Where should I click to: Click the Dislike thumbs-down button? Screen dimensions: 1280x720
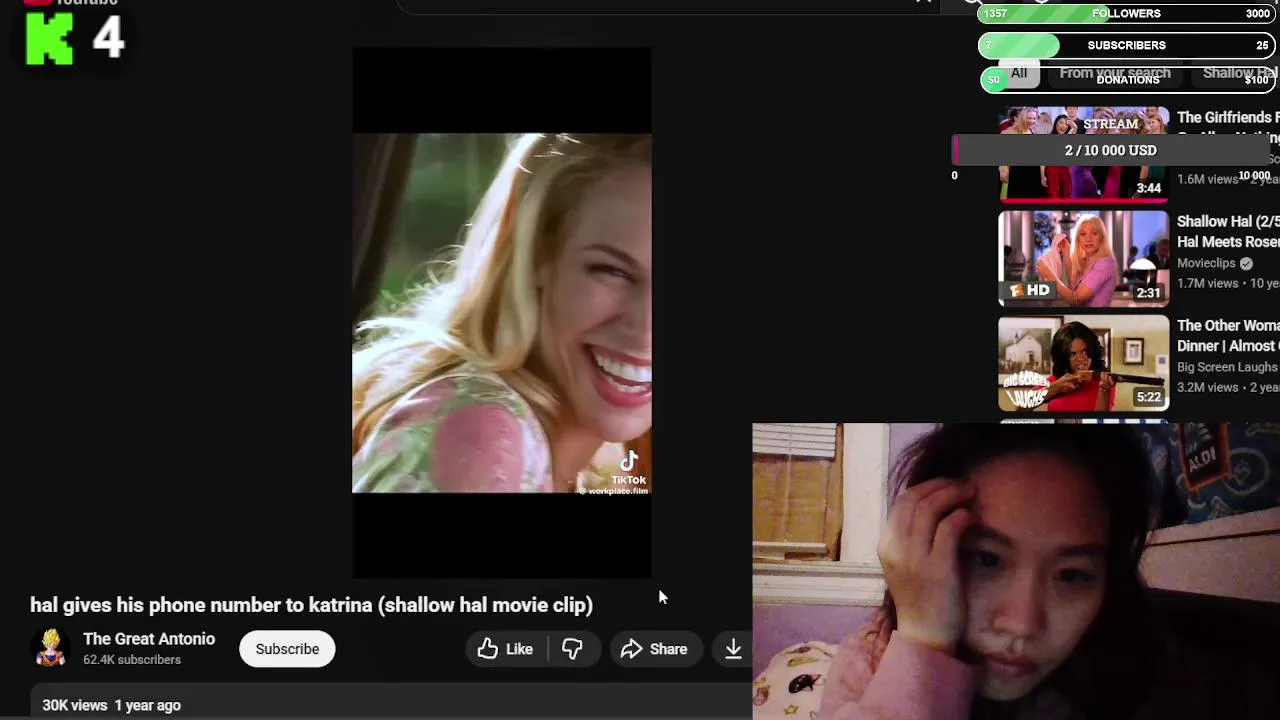pos(574,649)
